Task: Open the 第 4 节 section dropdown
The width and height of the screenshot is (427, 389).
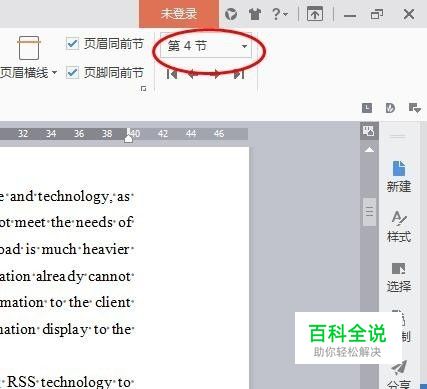Action: pyautogui.click(x=206, y=46)
